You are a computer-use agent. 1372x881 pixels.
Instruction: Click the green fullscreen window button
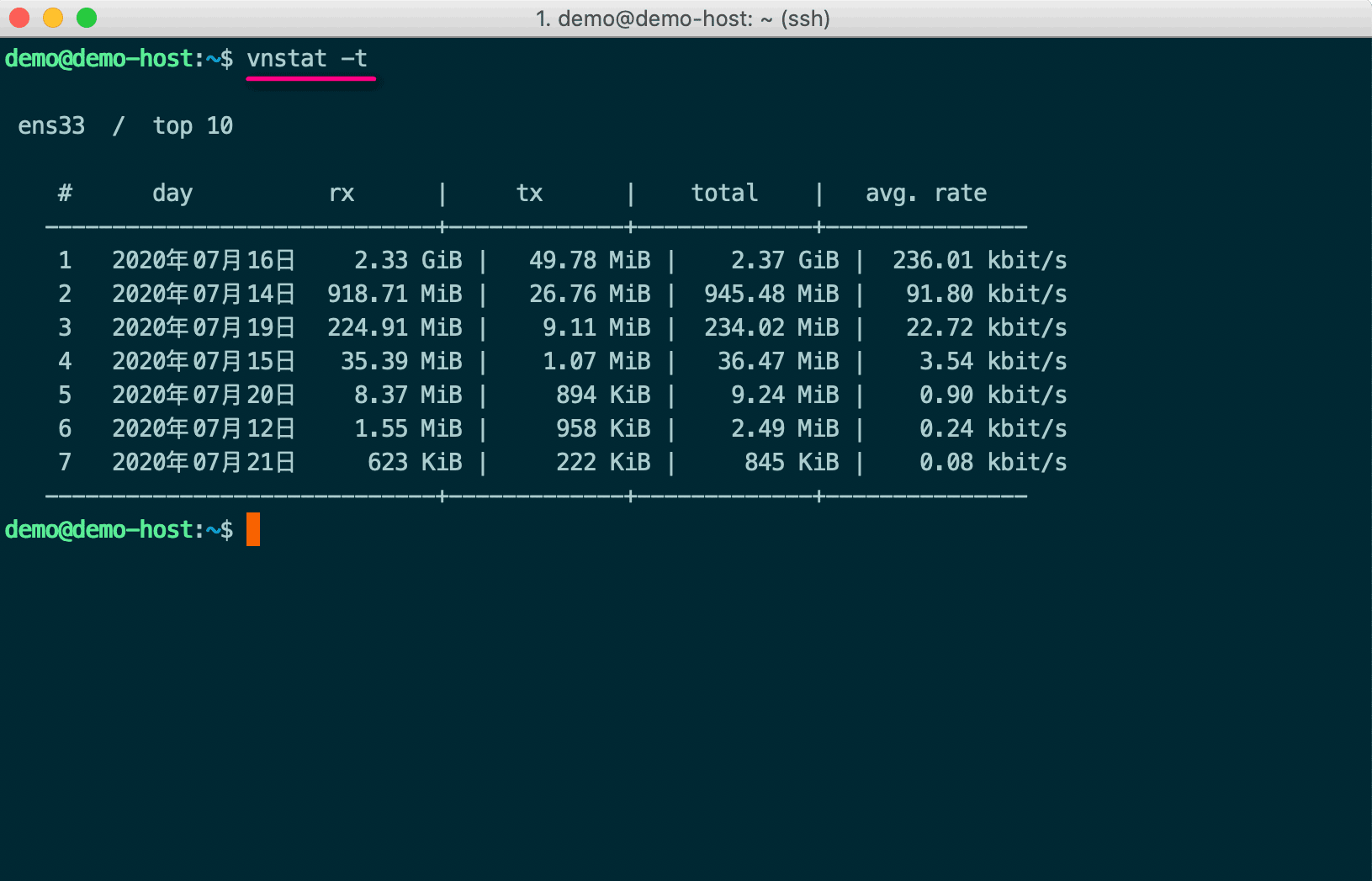click(x=87, y=18)
